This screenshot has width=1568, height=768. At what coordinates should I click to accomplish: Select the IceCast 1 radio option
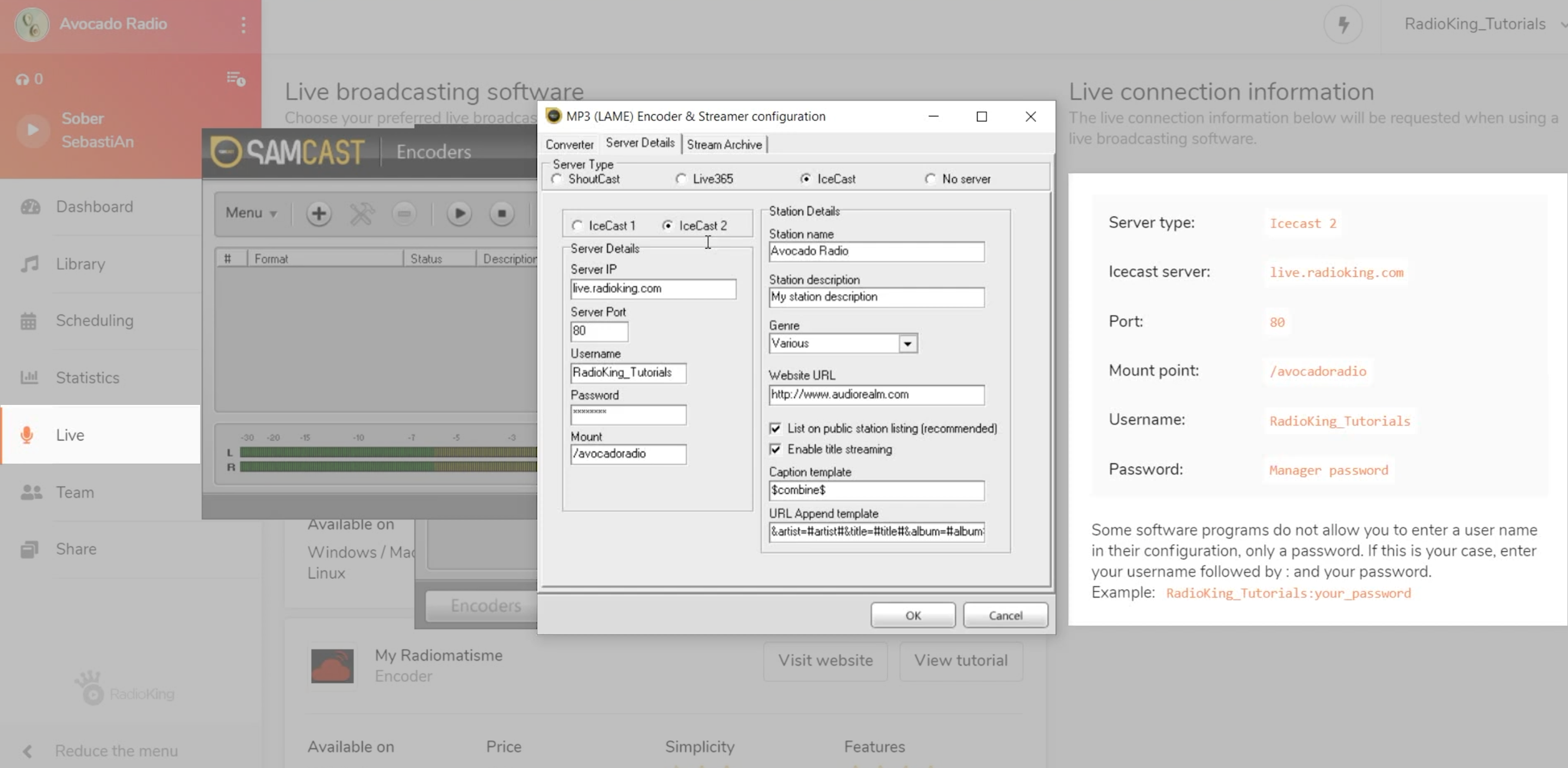pyautogui.click(x=577, y=226)
